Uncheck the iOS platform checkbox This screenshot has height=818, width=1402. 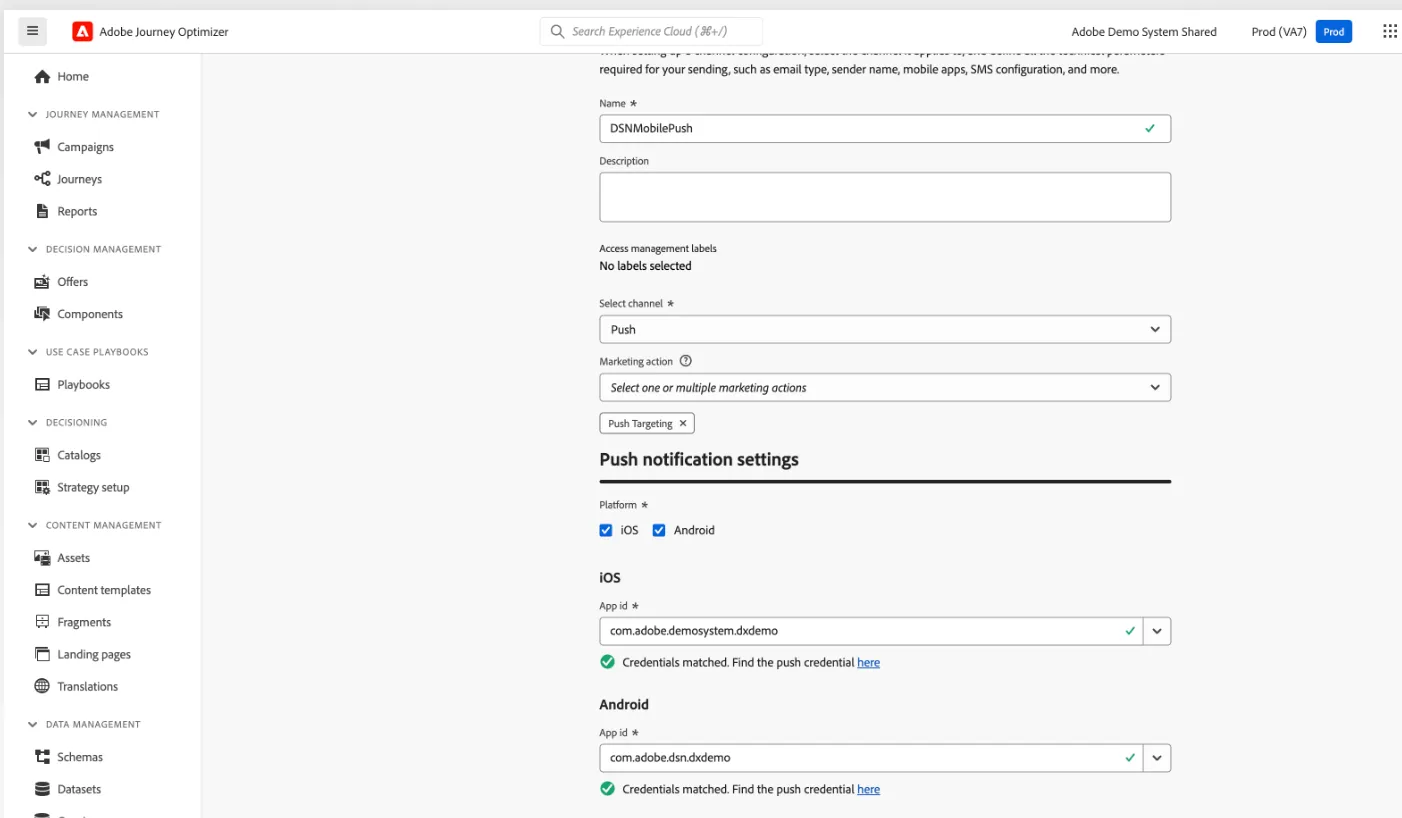click(x=606, y=530)
